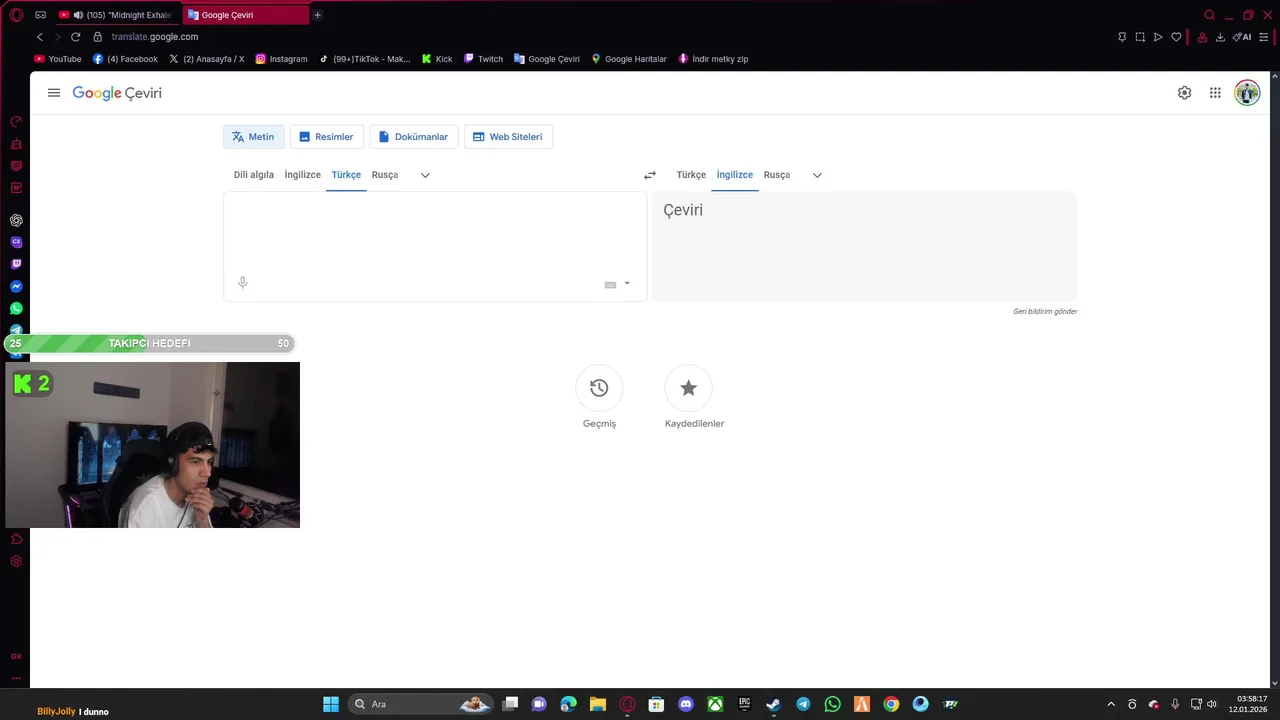The height and width of the screenshot is (720, 1280).
Task: Open İndir metky zip bookmark
Action: tap(713, 59)
